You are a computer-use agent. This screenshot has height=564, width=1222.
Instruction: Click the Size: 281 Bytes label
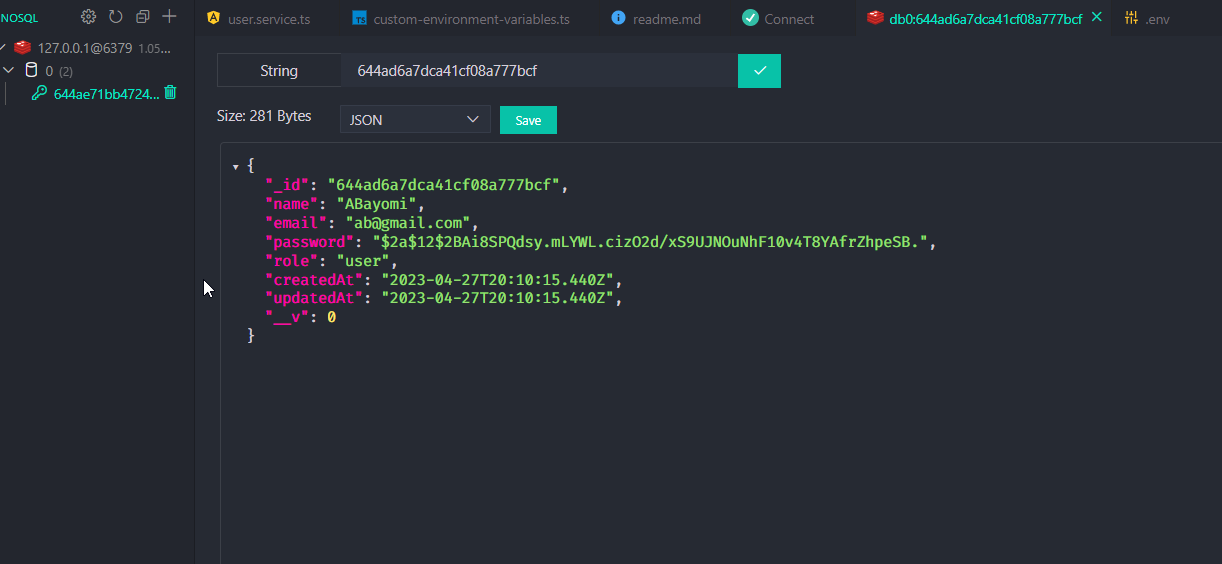[264, 116]
